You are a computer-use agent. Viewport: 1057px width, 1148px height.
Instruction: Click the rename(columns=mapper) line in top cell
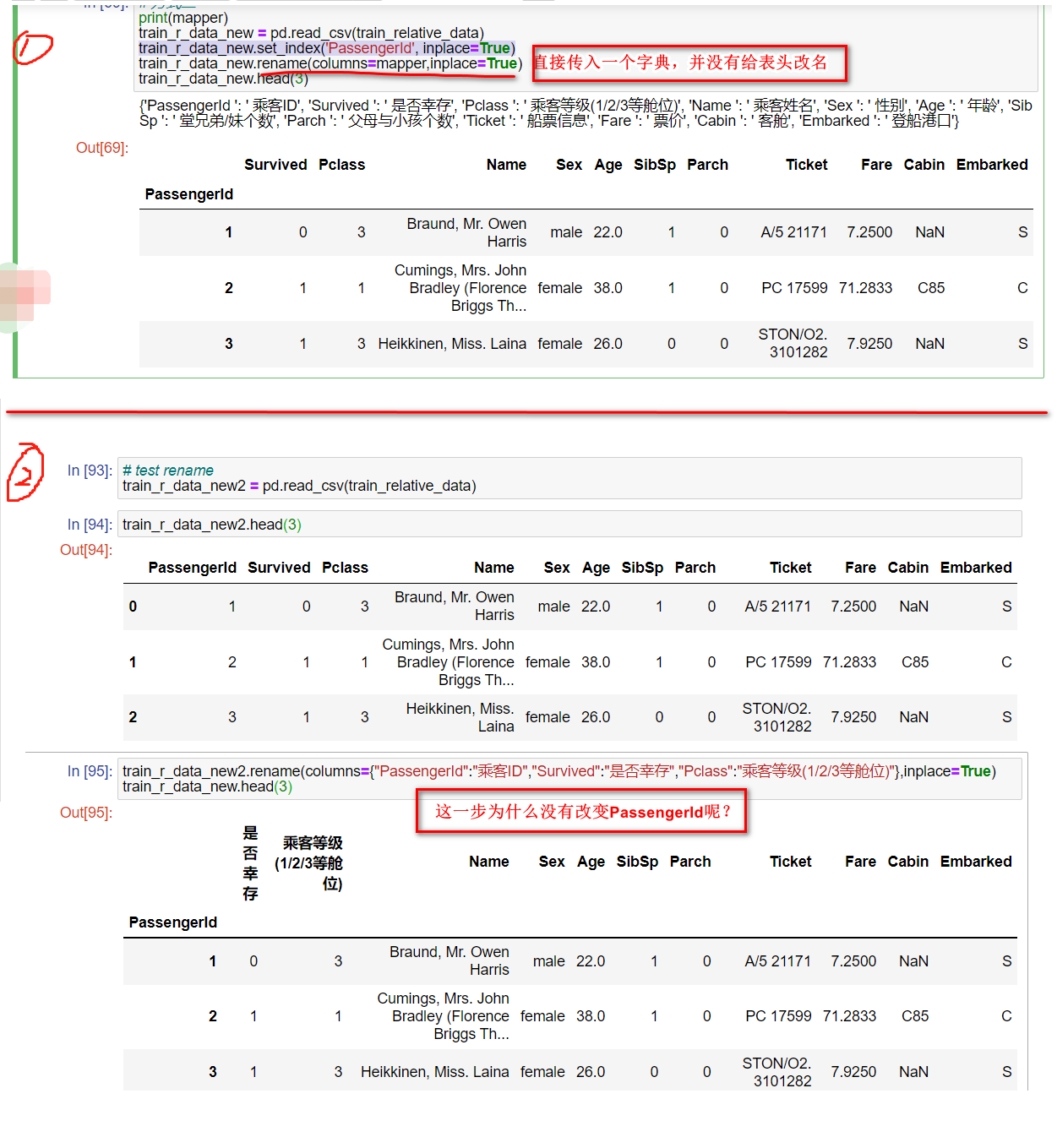(330, 63)
